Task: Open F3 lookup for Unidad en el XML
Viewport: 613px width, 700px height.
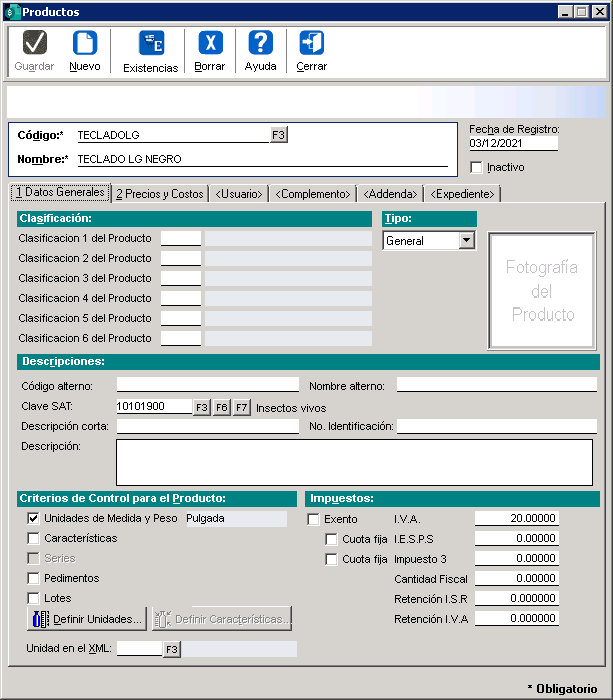Action: coord(171,649)
